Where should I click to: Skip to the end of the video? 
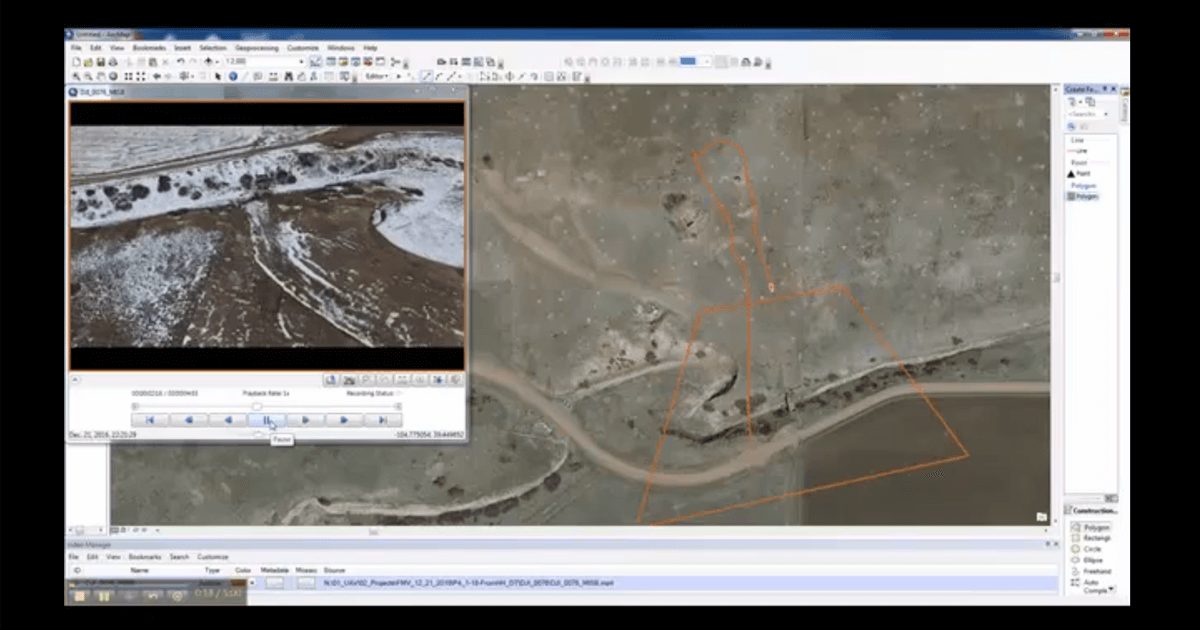click(382, 421)
